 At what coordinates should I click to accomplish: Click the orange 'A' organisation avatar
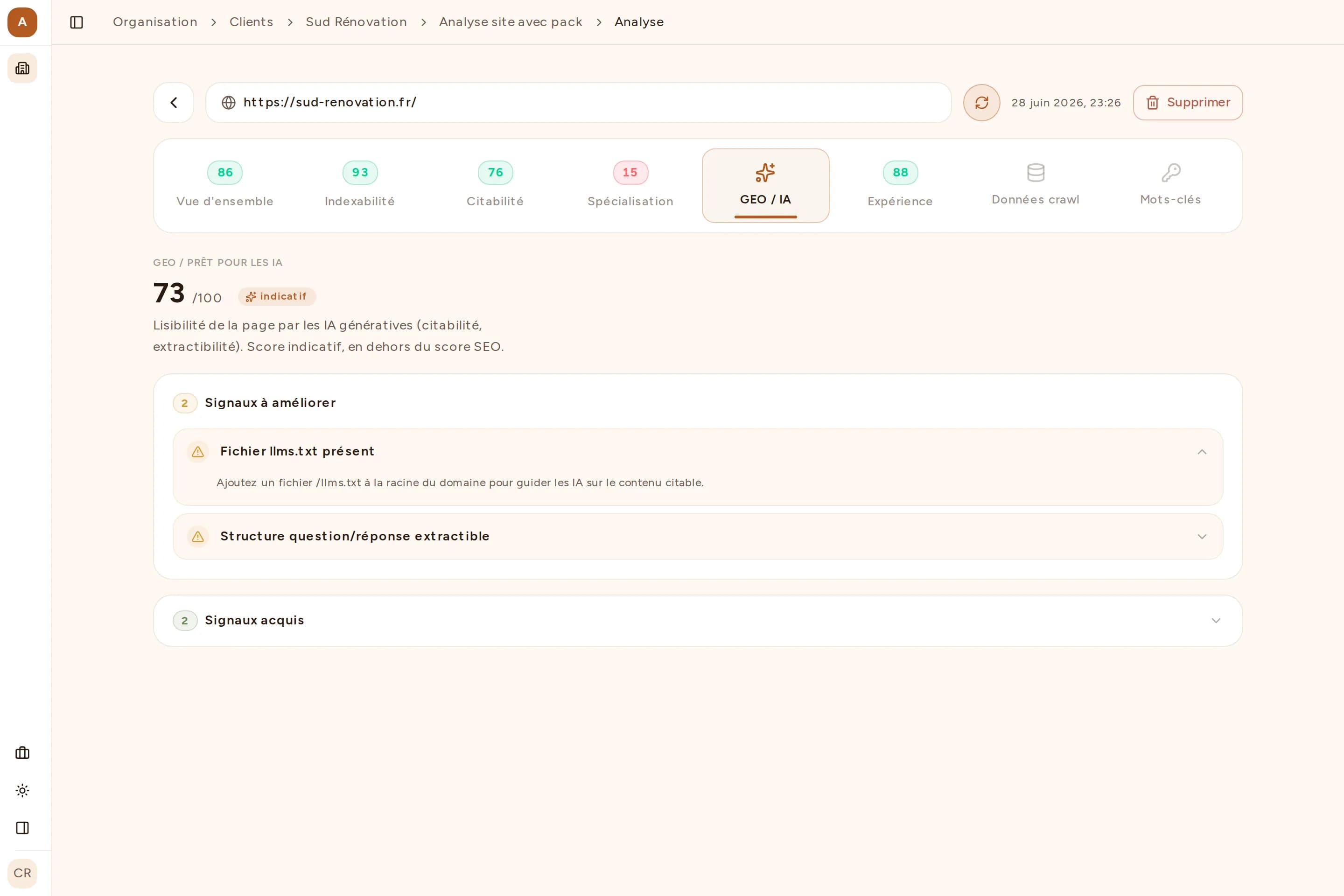[22, 22]
